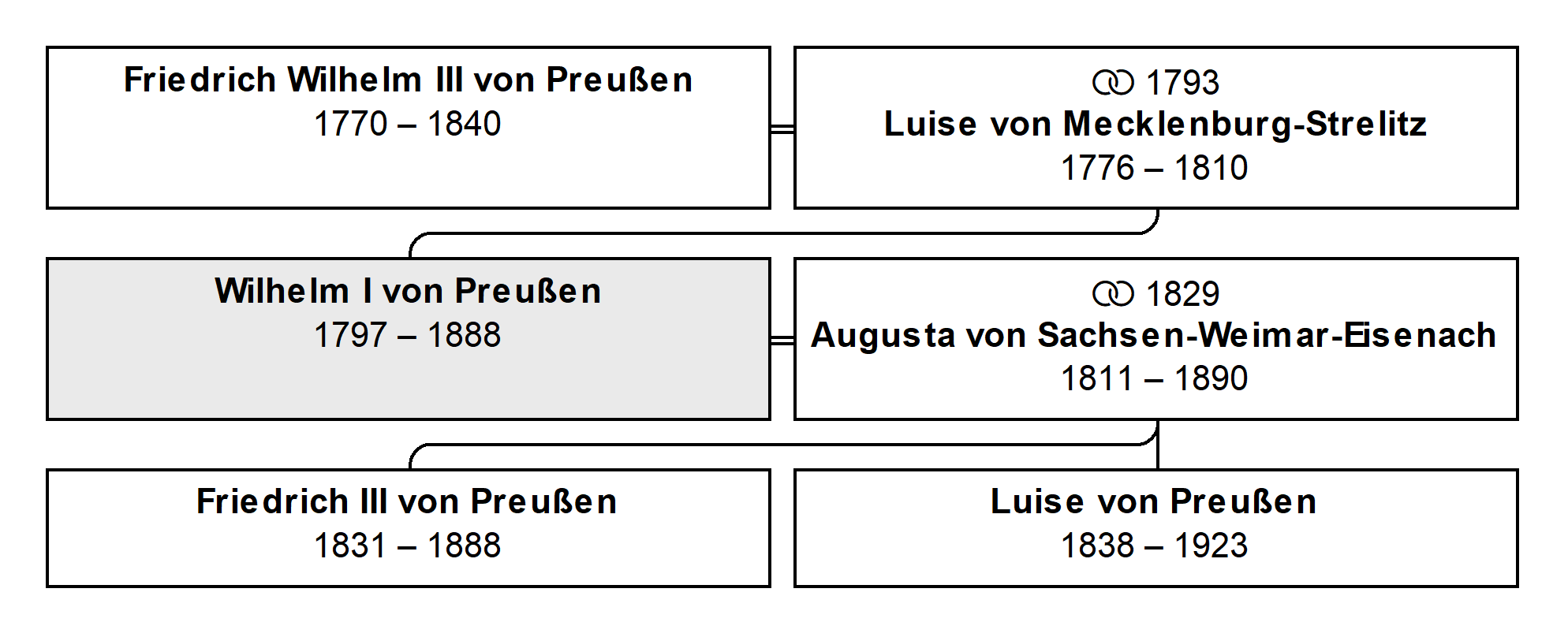Select Friedrich Wilhelm III von Preußen name
This screenshot has height=637, width=1568.
(409, 80)
